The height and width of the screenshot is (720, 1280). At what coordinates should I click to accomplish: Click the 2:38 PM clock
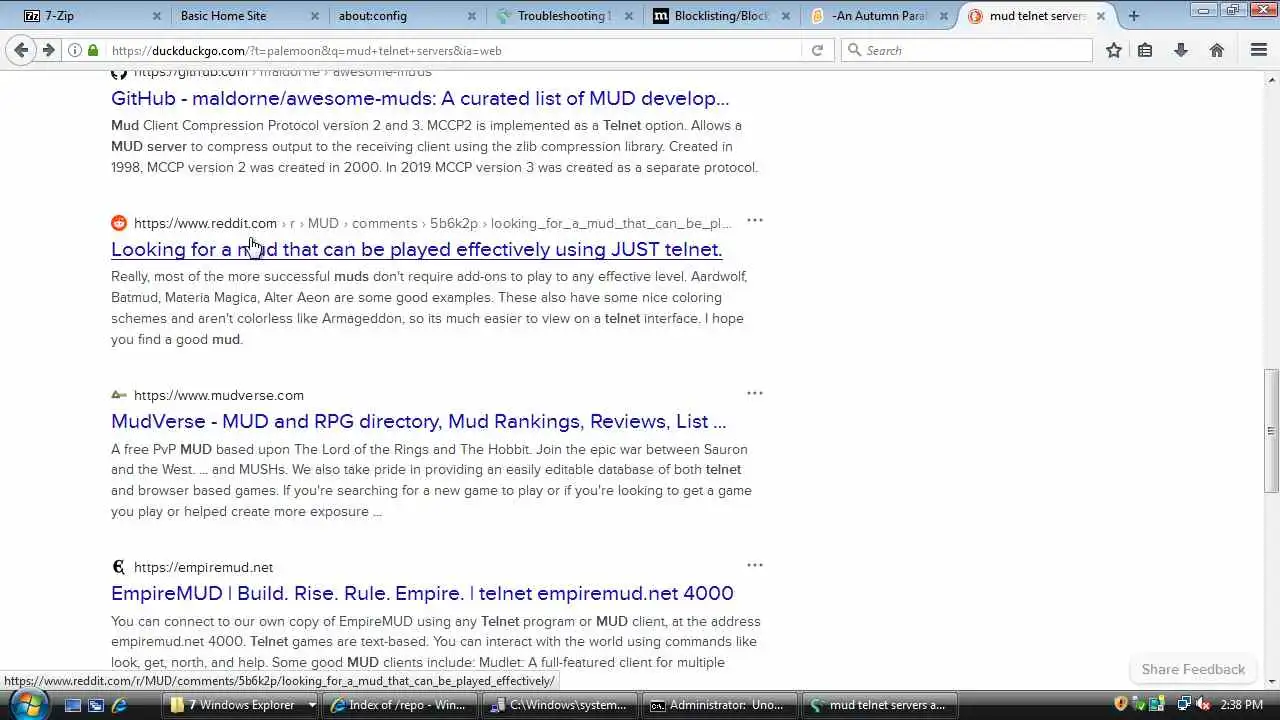tap(1242, 705)
